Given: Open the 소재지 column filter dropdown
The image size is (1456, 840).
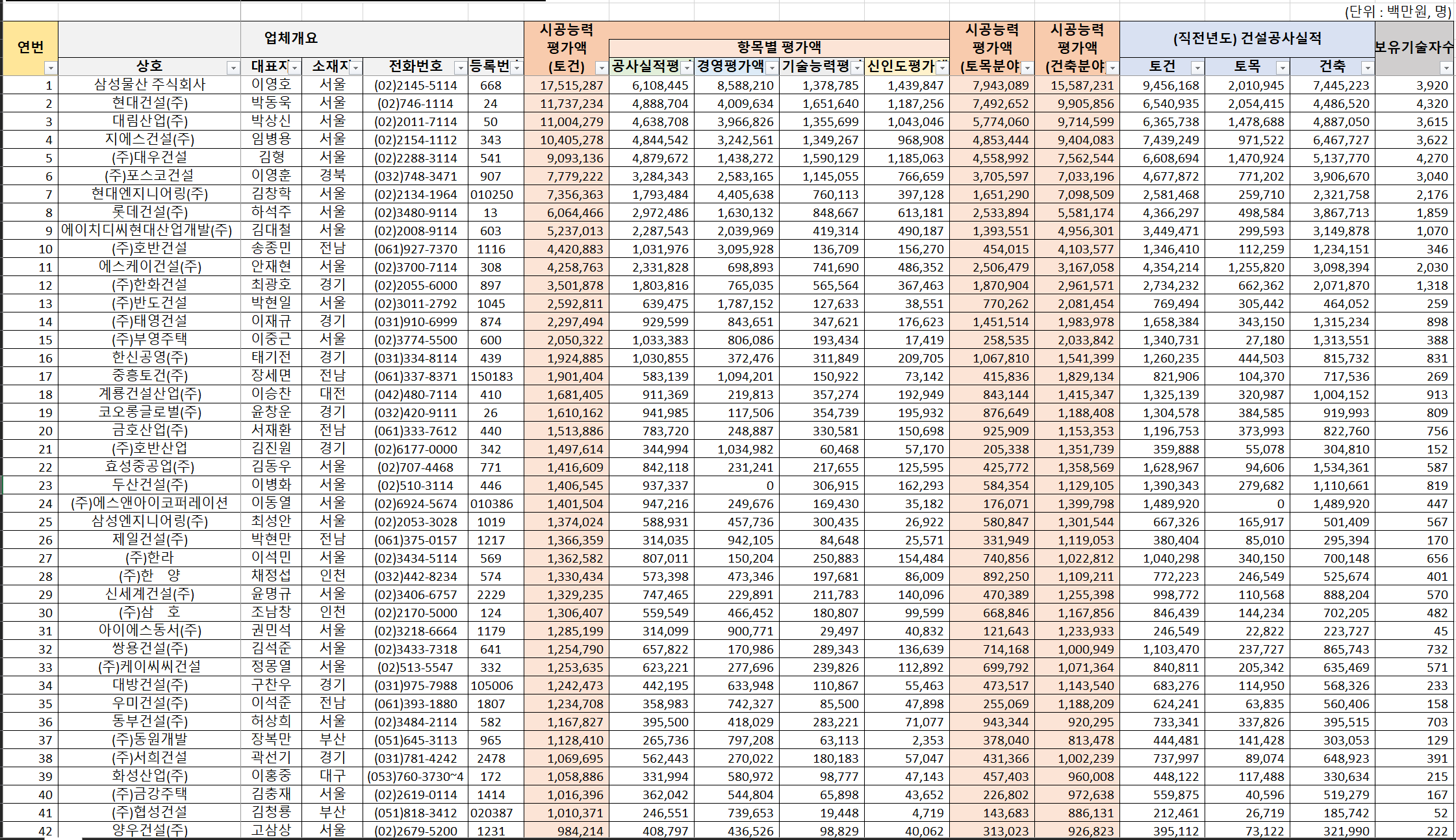Looking at the screenshot, I should coord(356,68).
